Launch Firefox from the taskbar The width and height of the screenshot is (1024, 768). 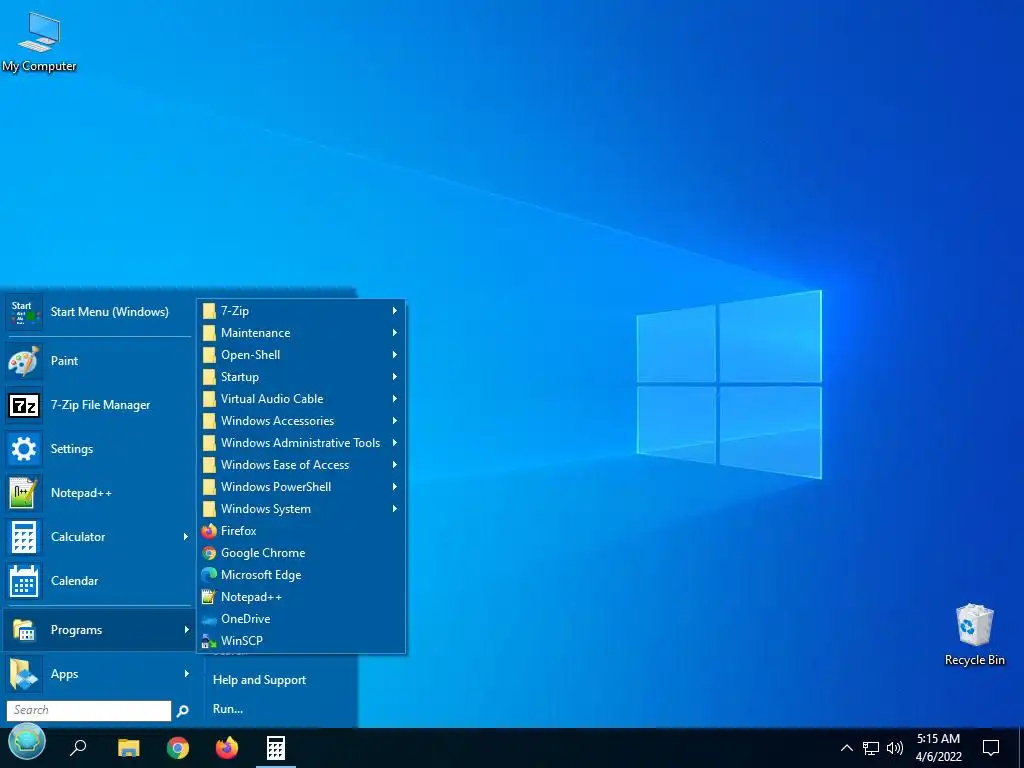tap(227, 748)
